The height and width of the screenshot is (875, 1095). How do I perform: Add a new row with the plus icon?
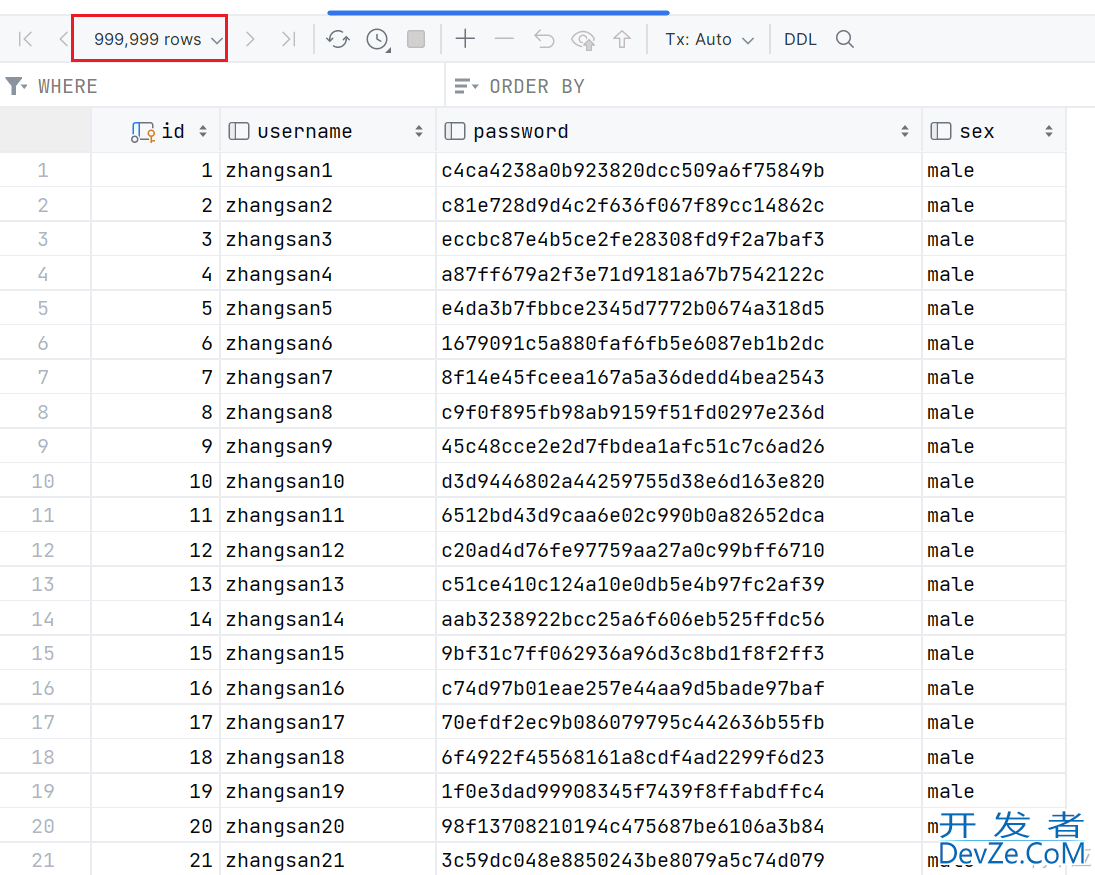[x=465, y=39]
